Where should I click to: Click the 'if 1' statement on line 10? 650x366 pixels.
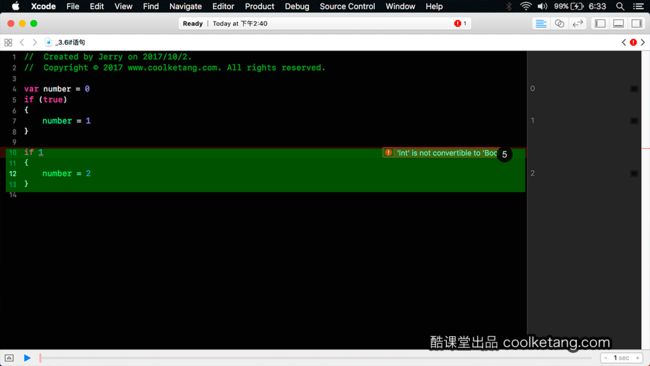(34, 152)
